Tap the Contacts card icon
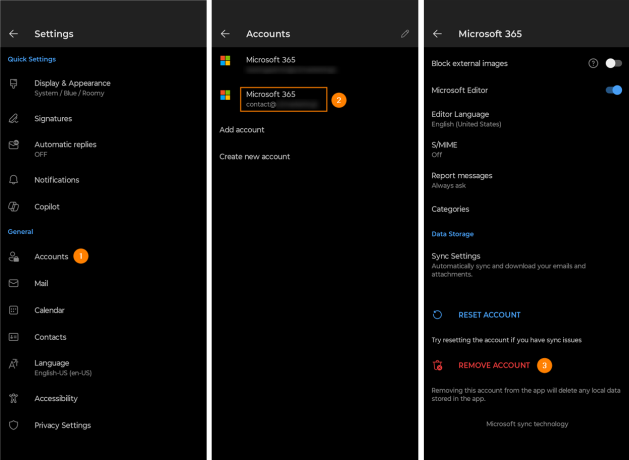The image size is (629, 460). pyautogui.click(x=14, y=337)
